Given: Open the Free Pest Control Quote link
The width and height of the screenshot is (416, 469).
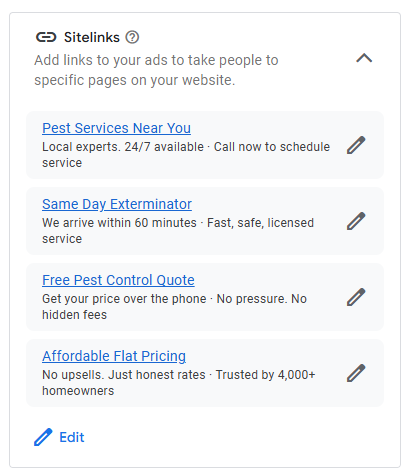Looking at the screenshot, I should coord(118,280).
